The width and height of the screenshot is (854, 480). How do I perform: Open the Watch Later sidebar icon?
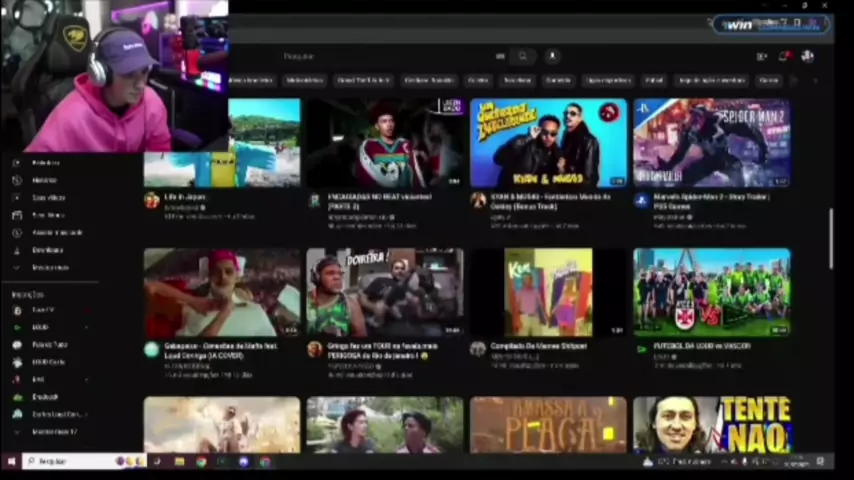[17, 232]
